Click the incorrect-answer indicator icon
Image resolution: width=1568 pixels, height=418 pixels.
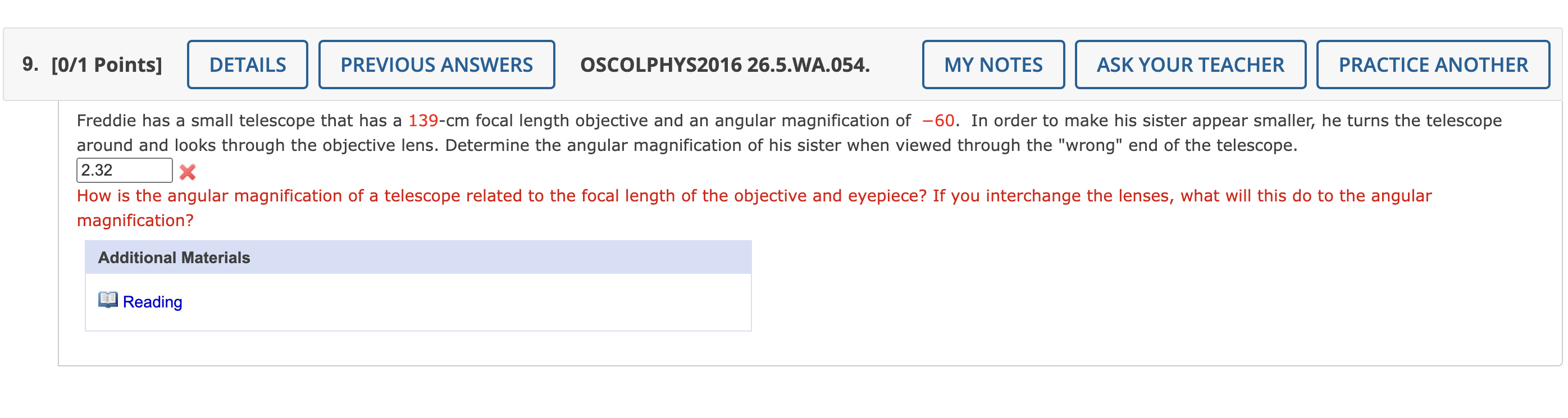click(189, 172)
